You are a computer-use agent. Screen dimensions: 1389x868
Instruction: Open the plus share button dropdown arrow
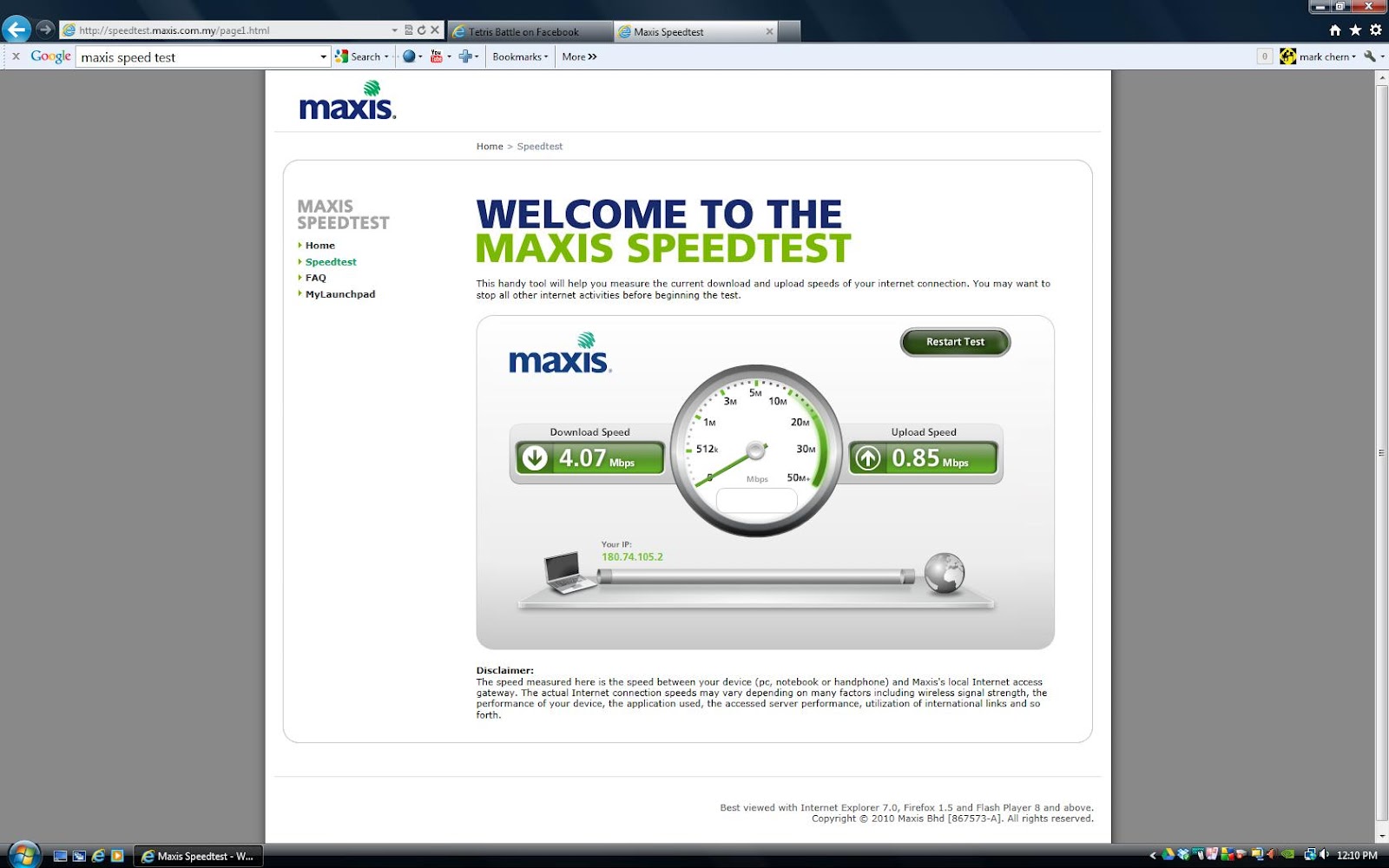[x=477, y=57]
